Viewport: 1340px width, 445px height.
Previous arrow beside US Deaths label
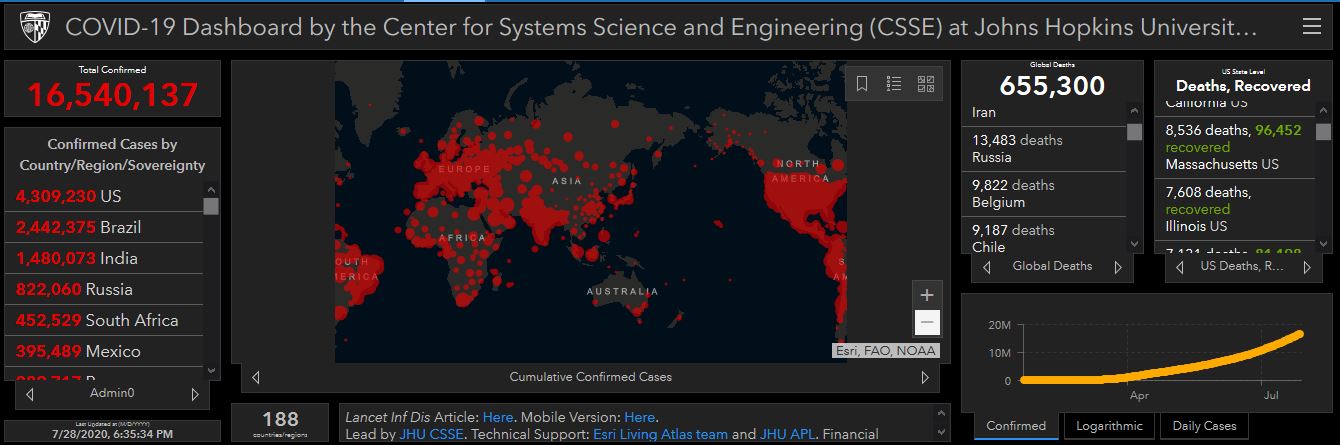click(x=1180, y=267)
